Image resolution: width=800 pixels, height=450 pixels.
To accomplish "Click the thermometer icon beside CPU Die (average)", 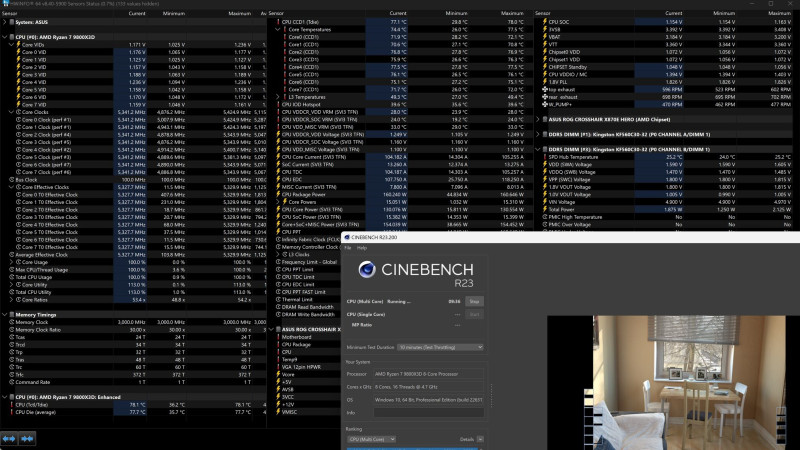I will click(12, 412).
